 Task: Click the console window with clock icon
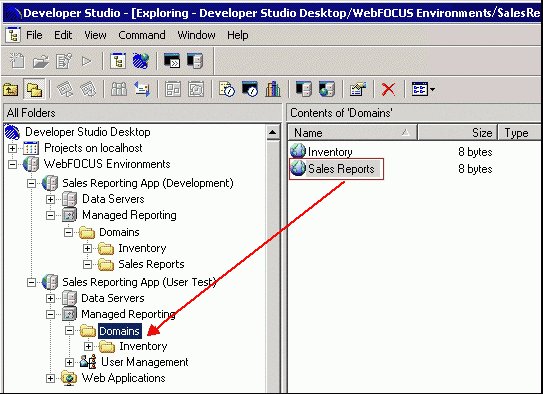(250, 89)
